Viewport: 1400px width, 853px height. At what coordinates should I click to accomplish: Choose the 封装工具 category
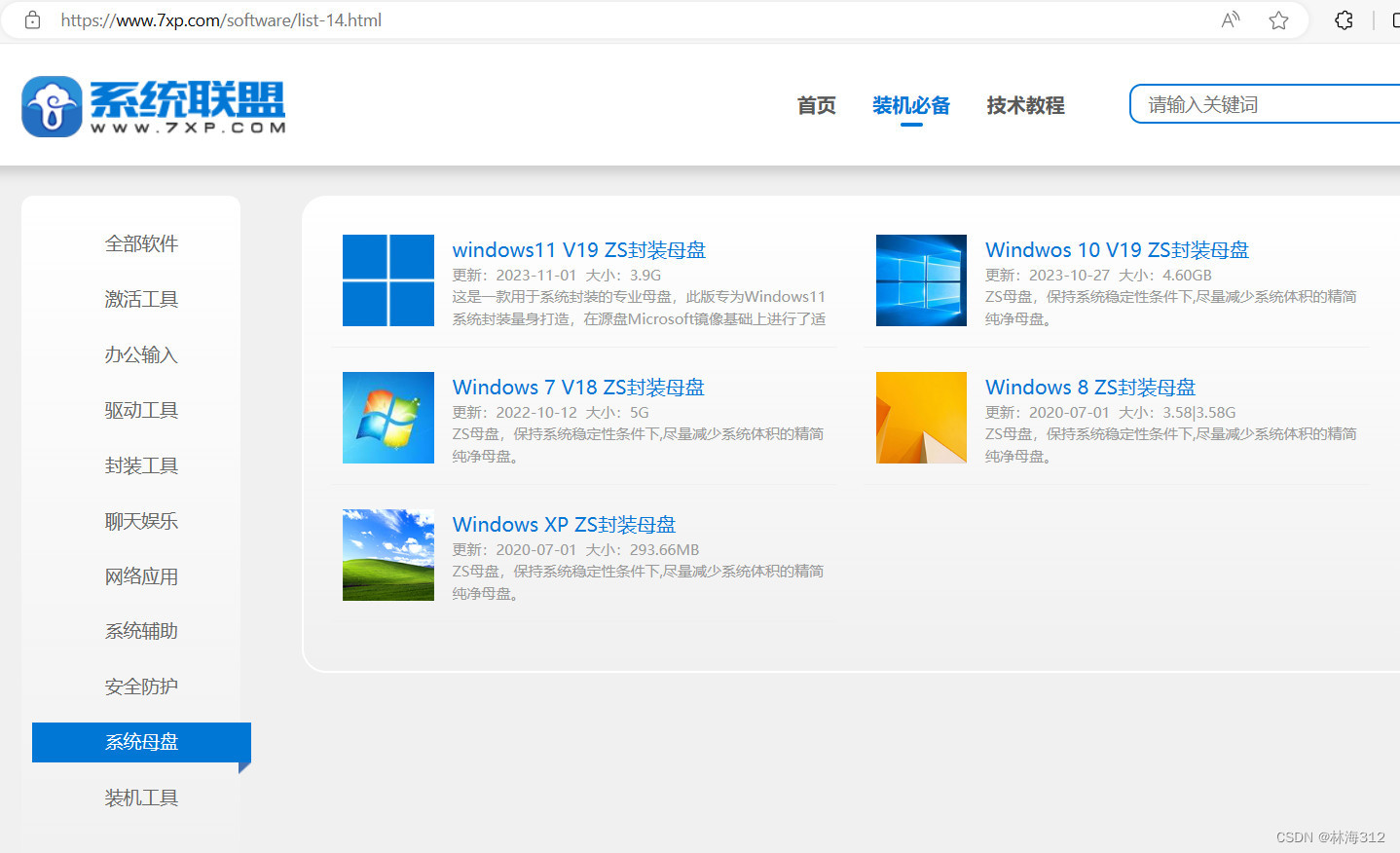tap(141, 465)
